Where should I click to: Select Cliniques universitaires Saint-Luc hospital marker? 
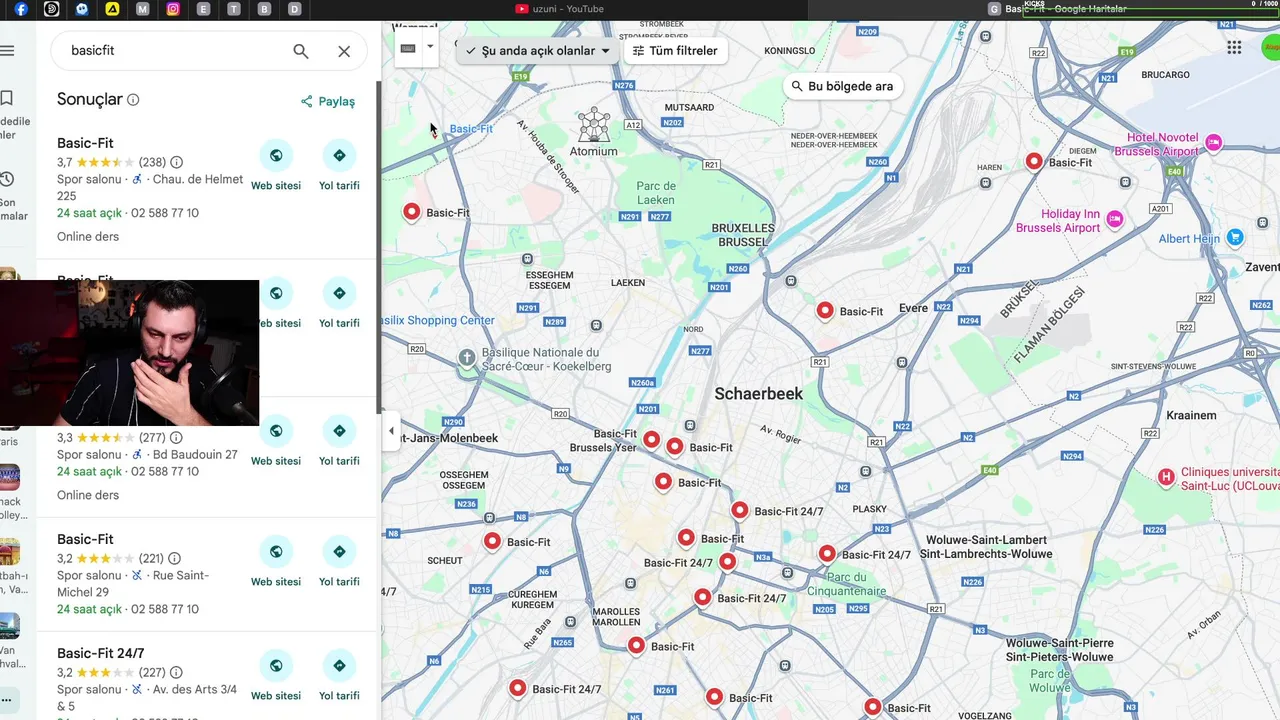[x=1166, y=477]
